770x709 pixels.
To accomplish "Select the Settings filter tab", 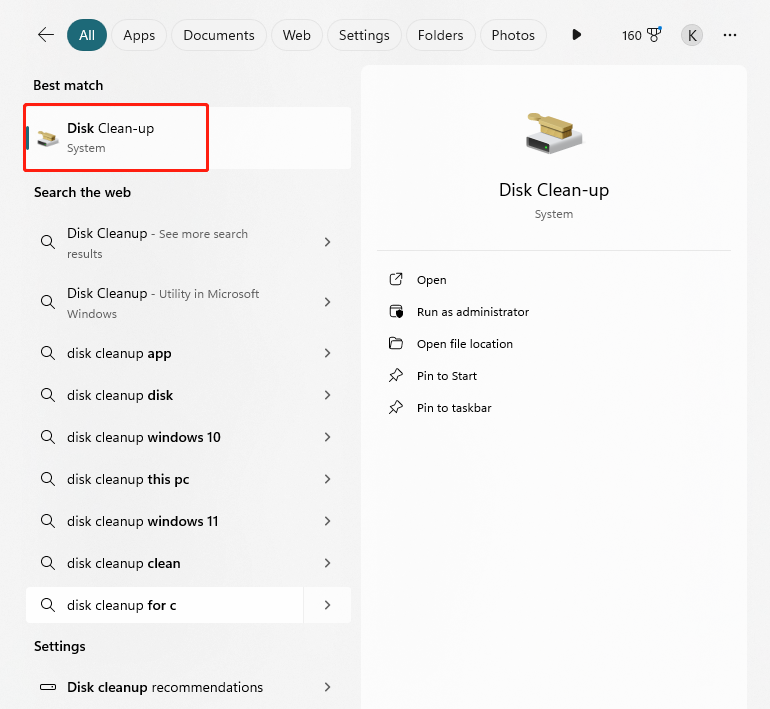I will (x=364, y=35).
